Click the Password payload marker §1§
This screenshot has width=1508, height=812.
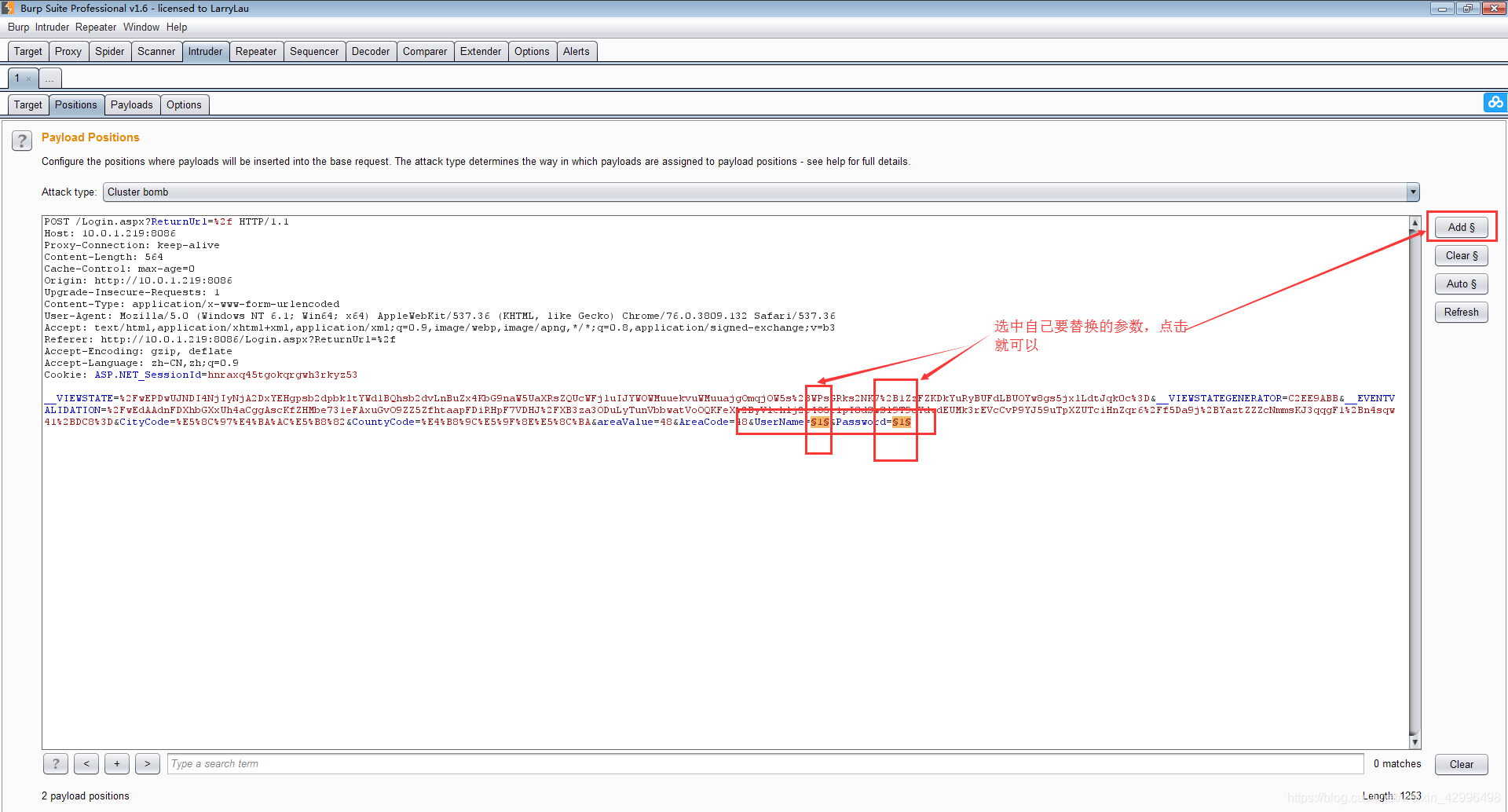tap(902, 422)
